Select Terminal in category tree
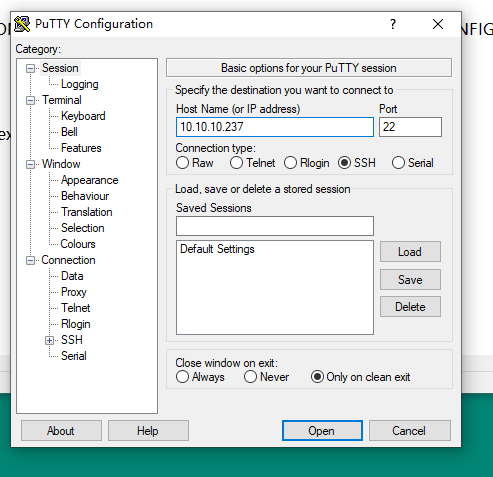The height and width of the screenshot is (477, 493). (62, 100)
